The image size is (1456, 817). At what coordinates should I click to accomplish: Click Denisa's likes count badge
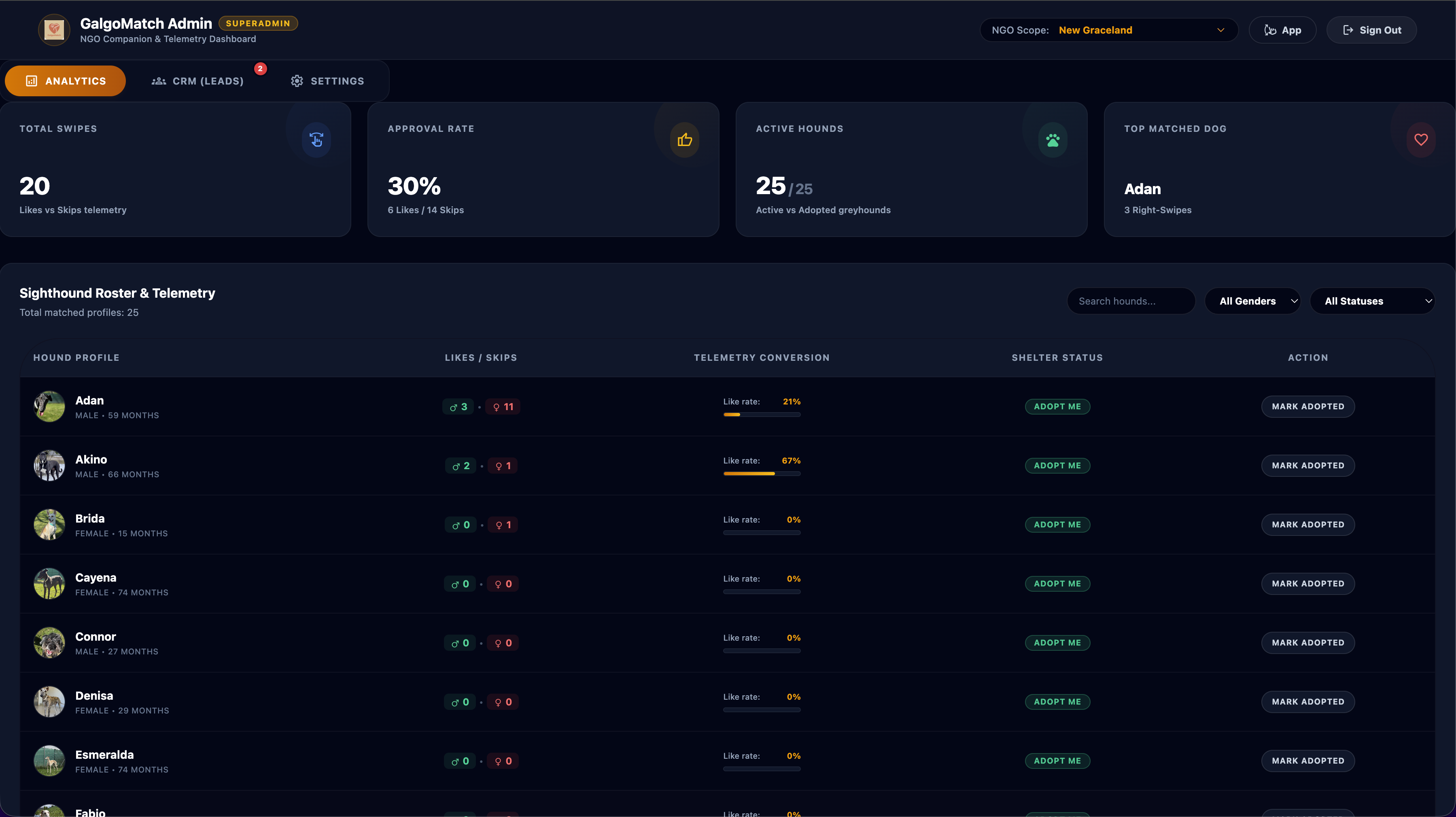coord(460,702)
